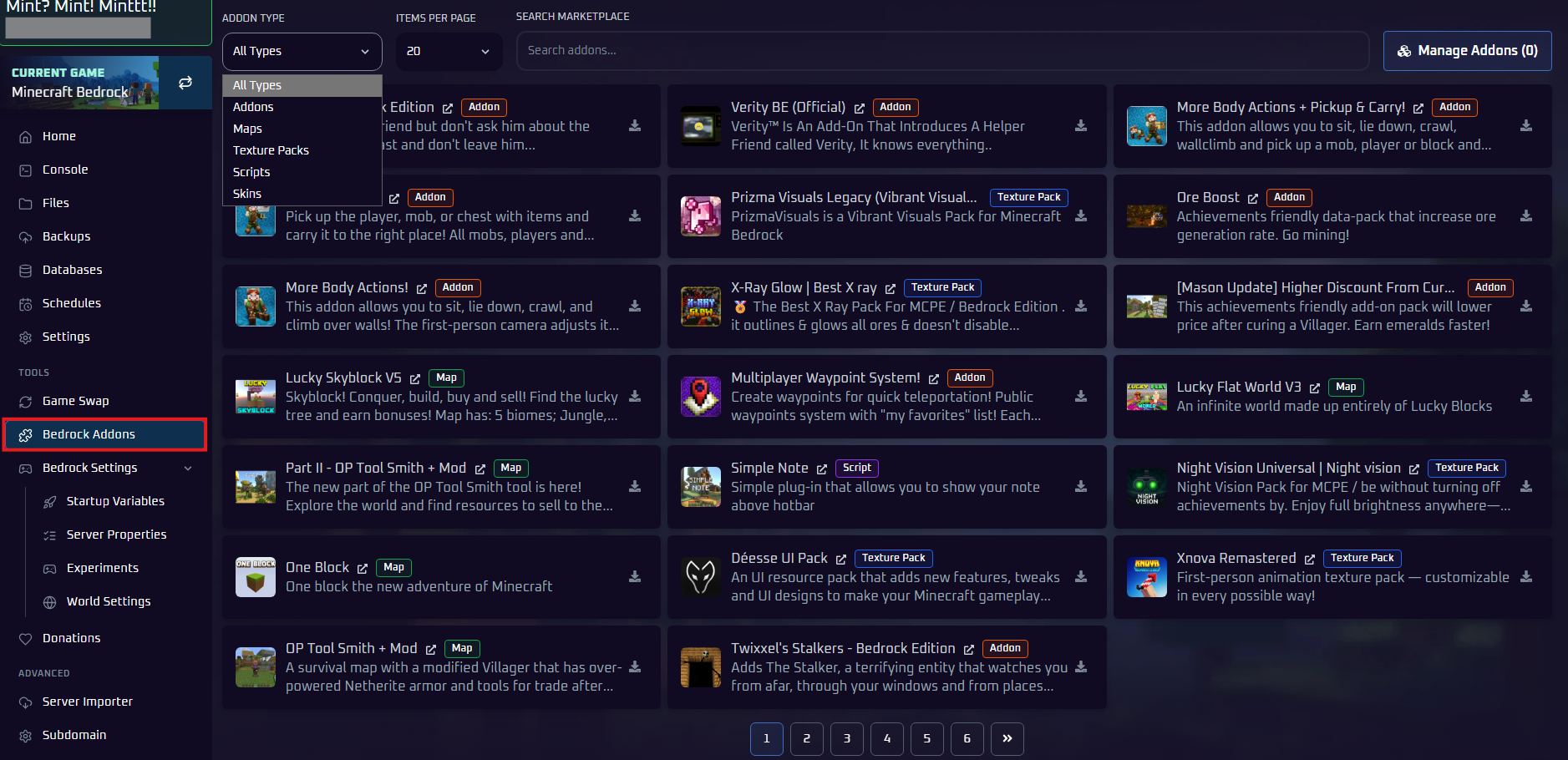
Task: Click the Lucky Skyblock V5 thumbnail
Action: tap(256, 396)
